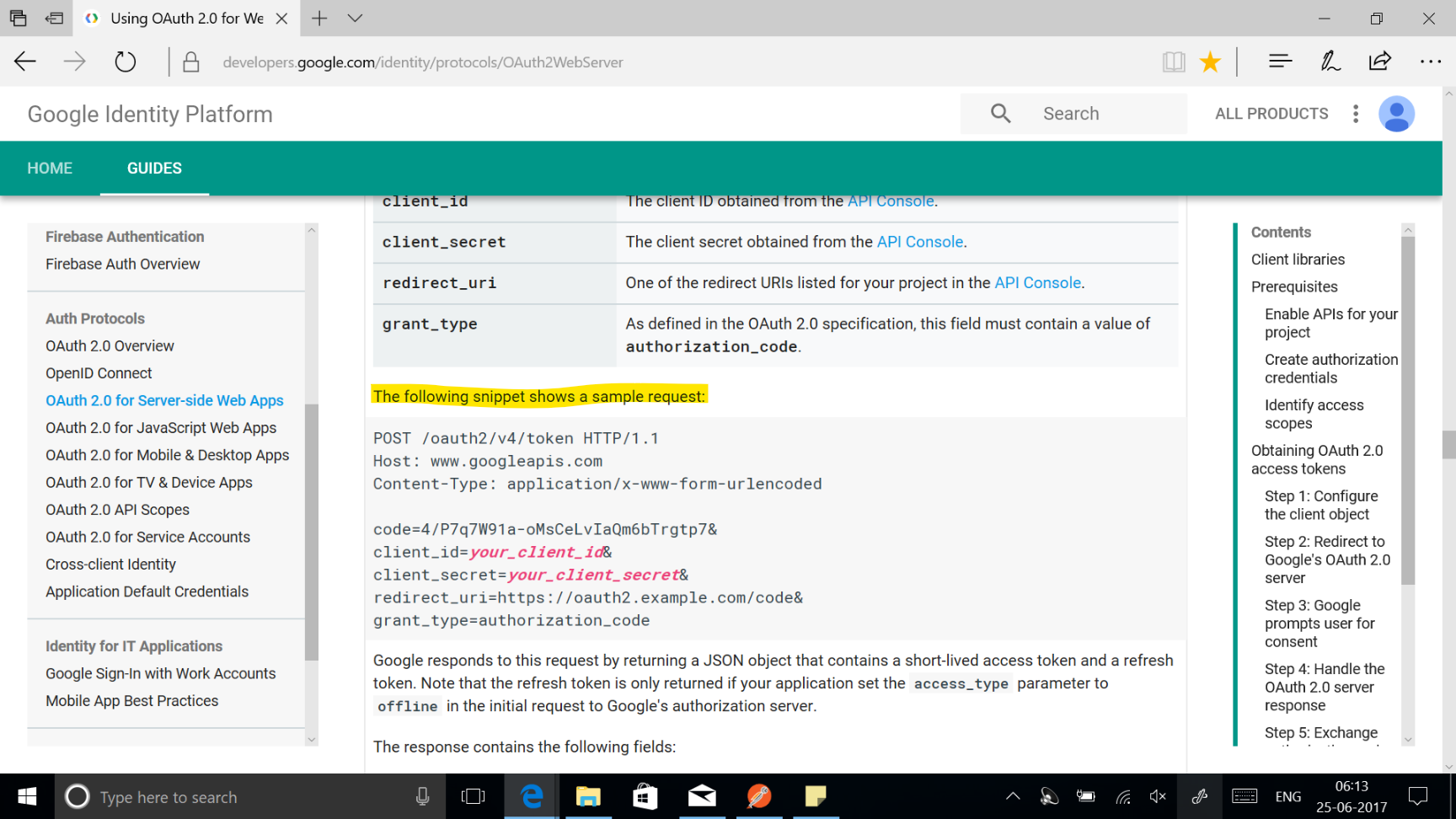This screenshot has height=819, width=1456.
Task: Open OAuth 2.0 for Mobile & Desktop Apps
Action: 167,455
